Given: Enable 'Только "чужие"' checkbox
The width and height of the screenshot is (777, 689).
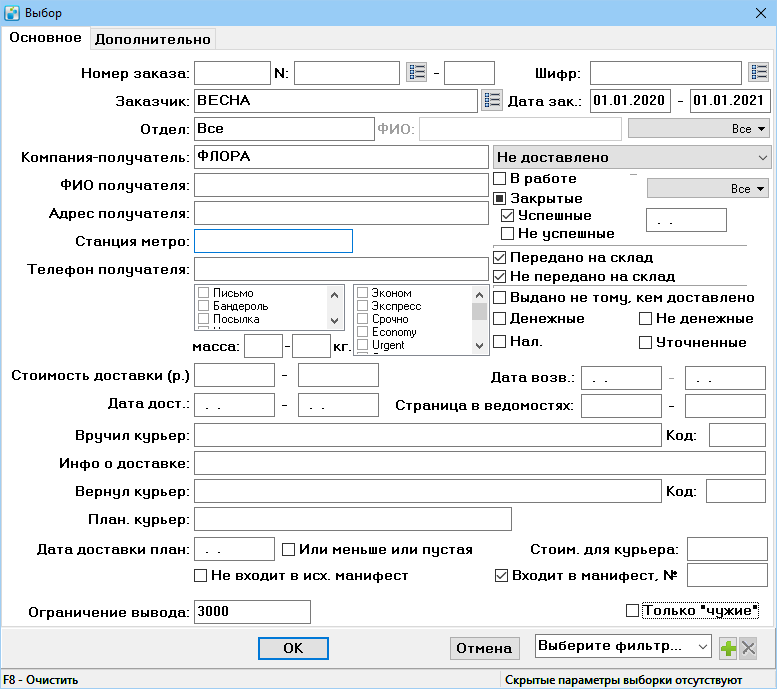Looking at the screenshot, I should [x=632, y=611].
